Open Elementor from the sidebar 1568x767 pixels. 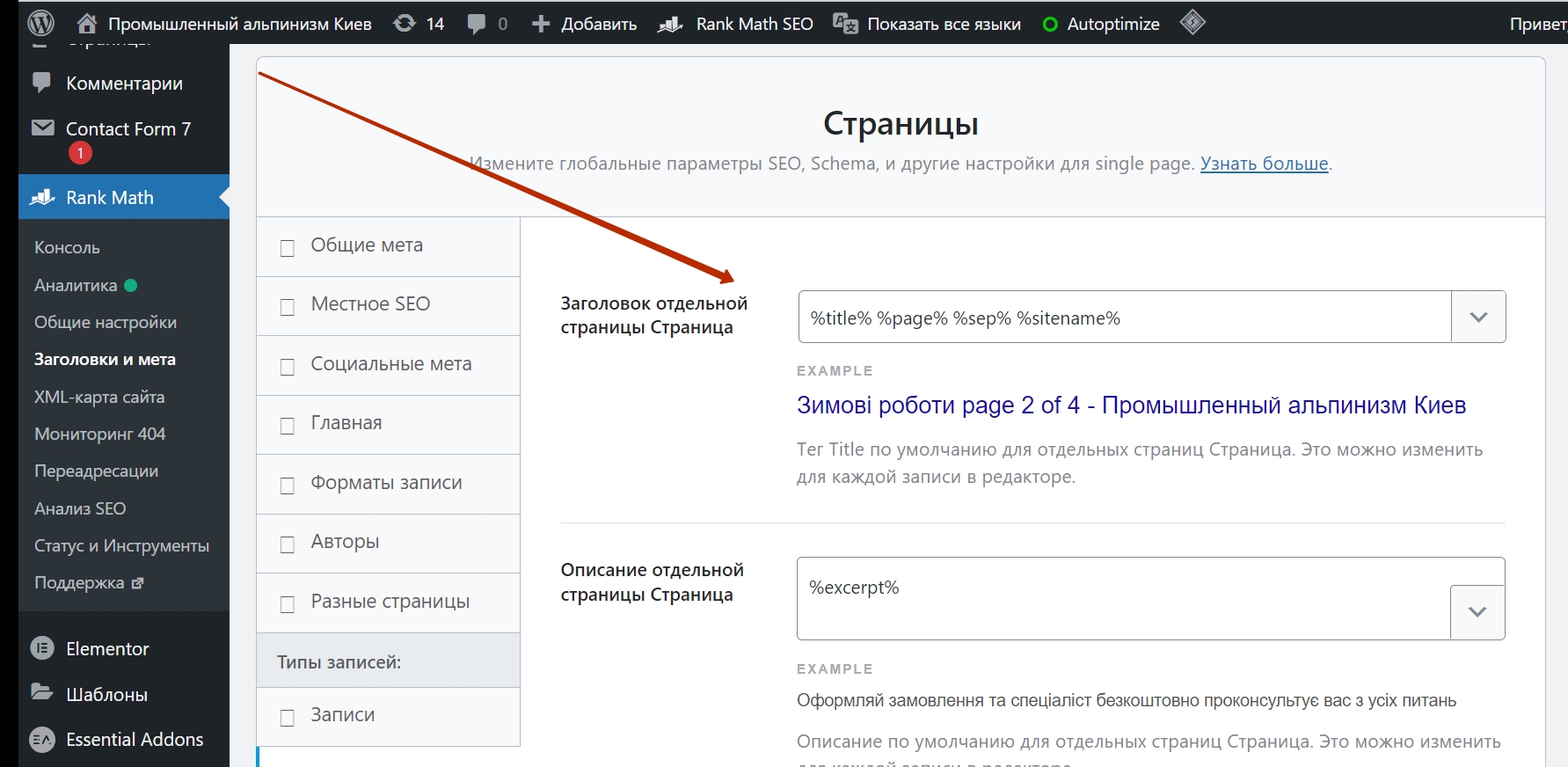pos(106,648)
